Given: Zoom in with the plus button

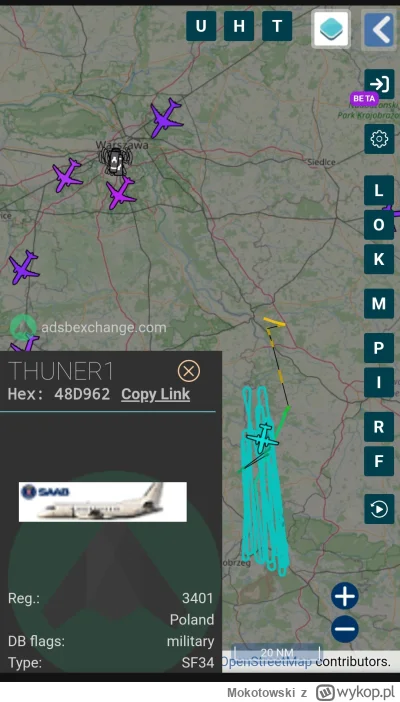Looking at the screenshot, I should pos(345,596).
